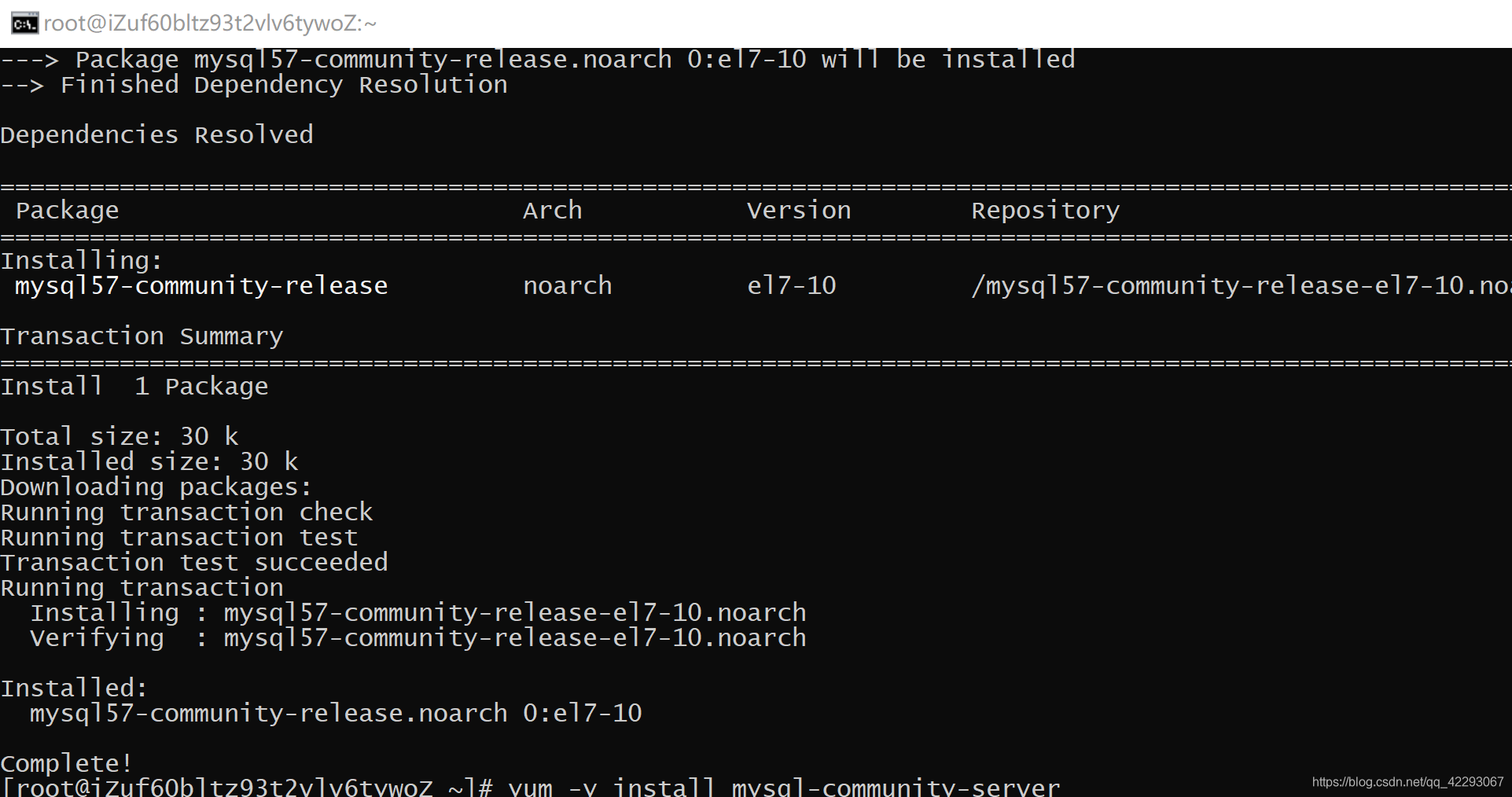This screenshot has width=1512, height=797.
Task: Click the 'Repository' column header
Action: point(1046,211)
